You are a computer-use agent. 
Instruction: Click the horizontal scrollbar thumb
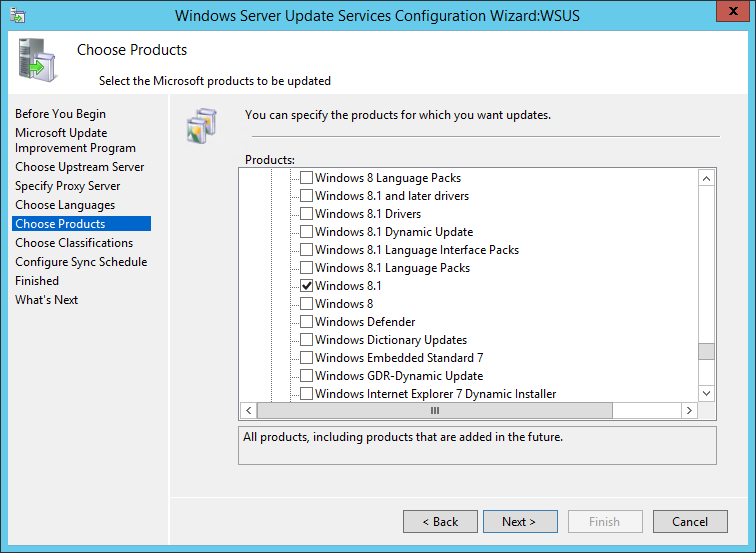tap(435, 410)
